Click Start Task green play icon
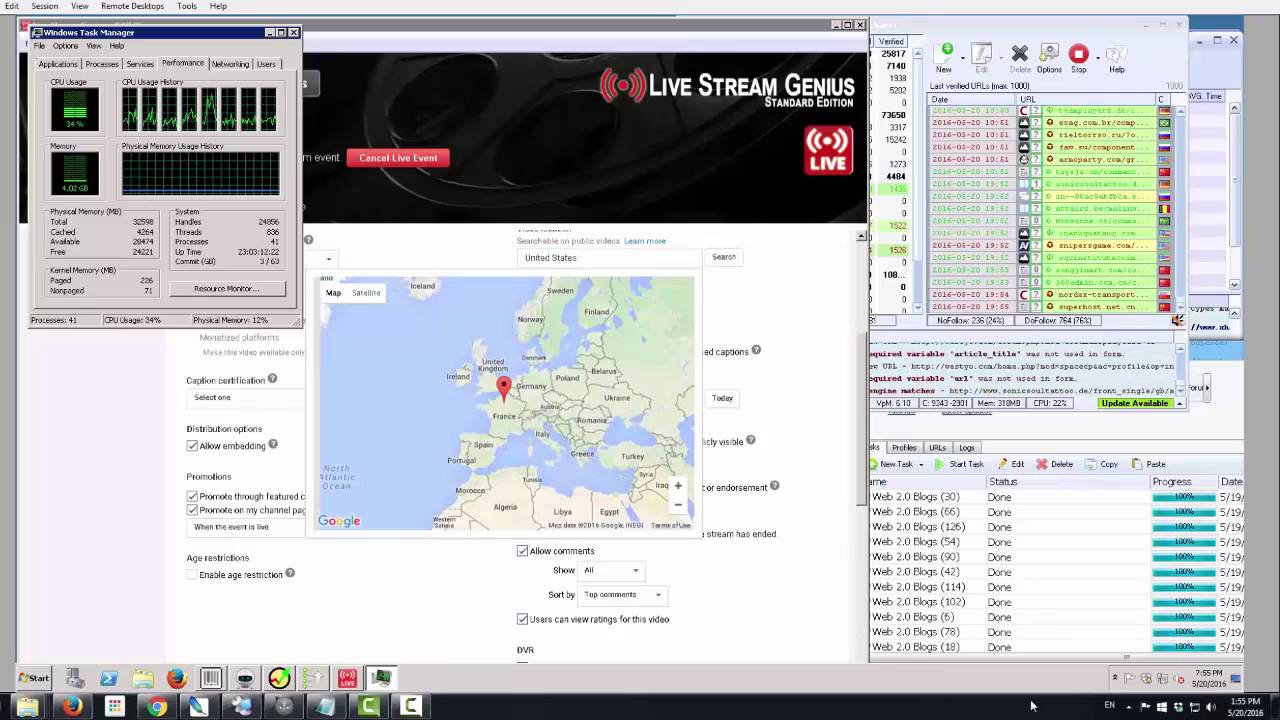The width and height of the screenshot is (1280, 720). (939, 464)
